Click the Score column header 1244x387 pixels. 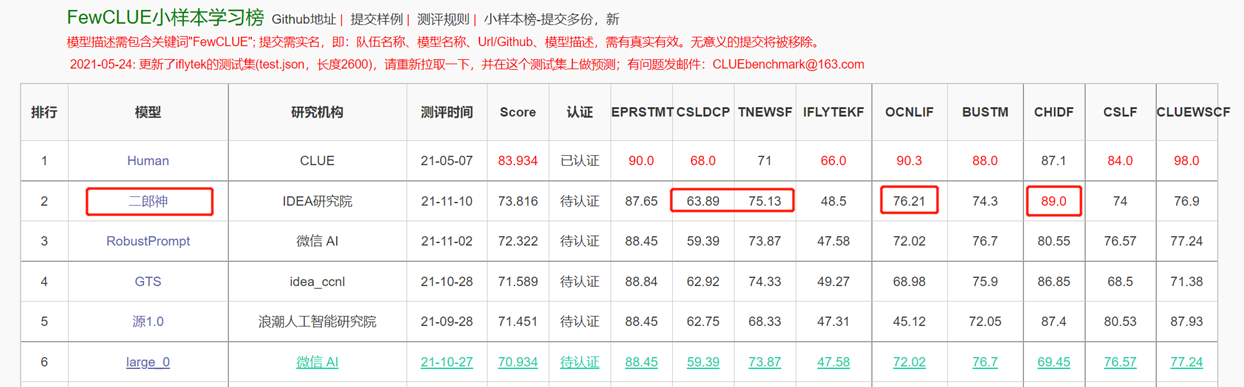tap(518, 113)
